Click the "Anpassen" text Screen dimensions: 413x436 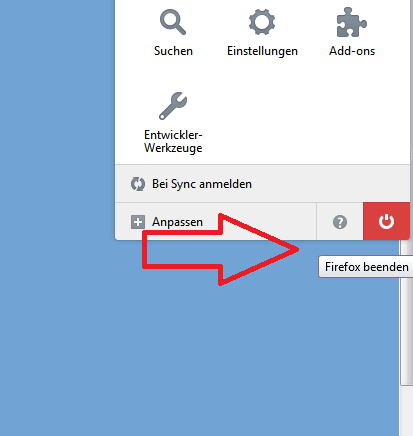click(x=177, y=222)
